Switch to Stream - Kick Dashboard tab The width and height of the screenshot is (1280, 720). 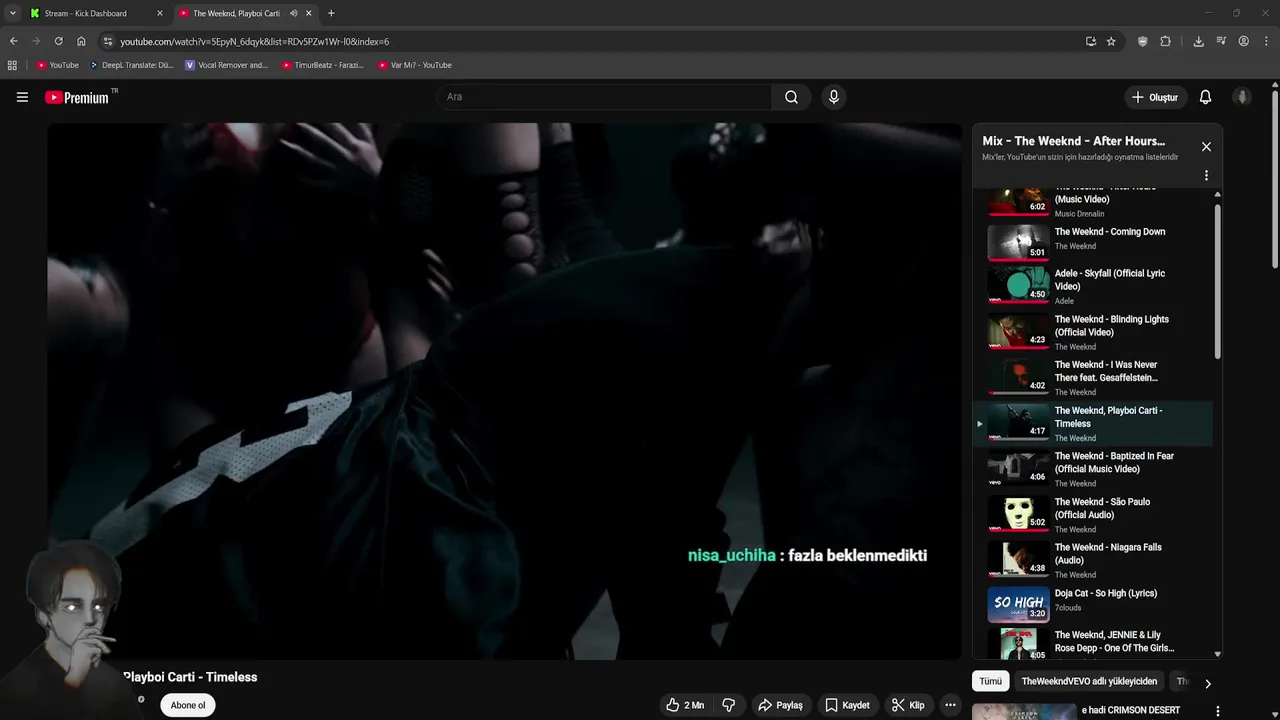[95, 13]
